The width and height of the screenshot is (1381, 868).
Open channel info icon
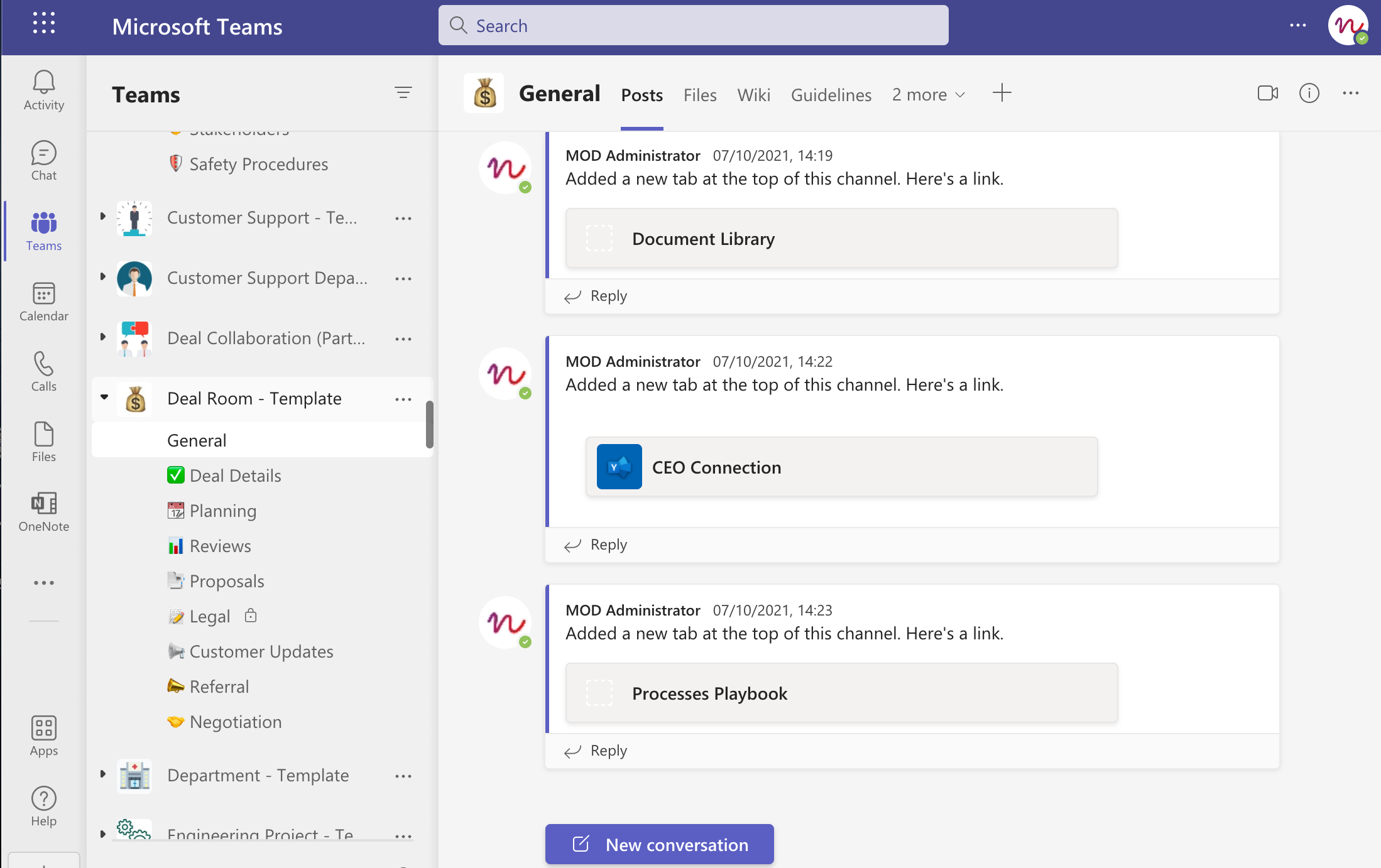pos(1309,94)
